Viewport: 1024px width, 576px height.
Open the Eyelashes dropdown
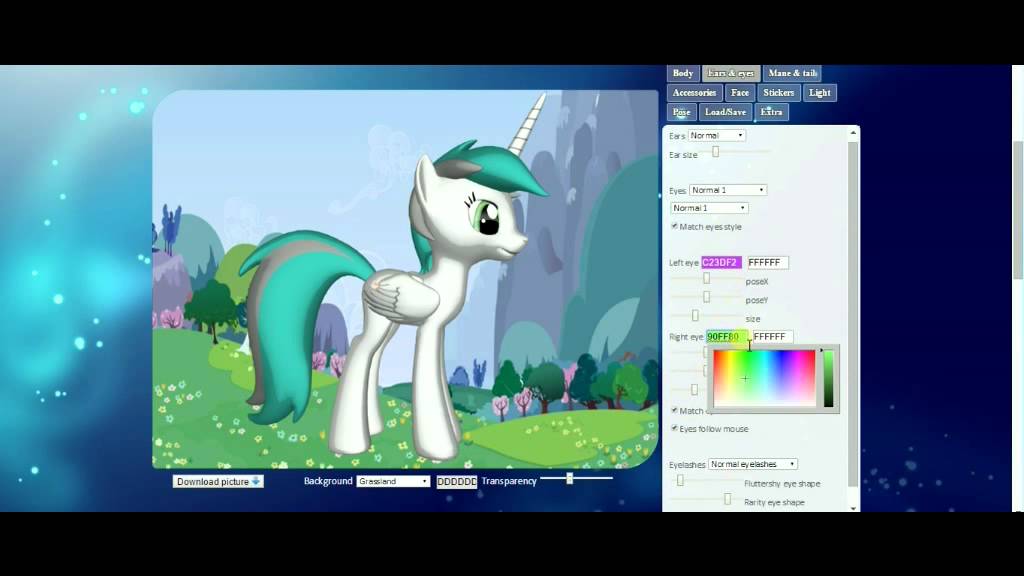pos(753,464)
